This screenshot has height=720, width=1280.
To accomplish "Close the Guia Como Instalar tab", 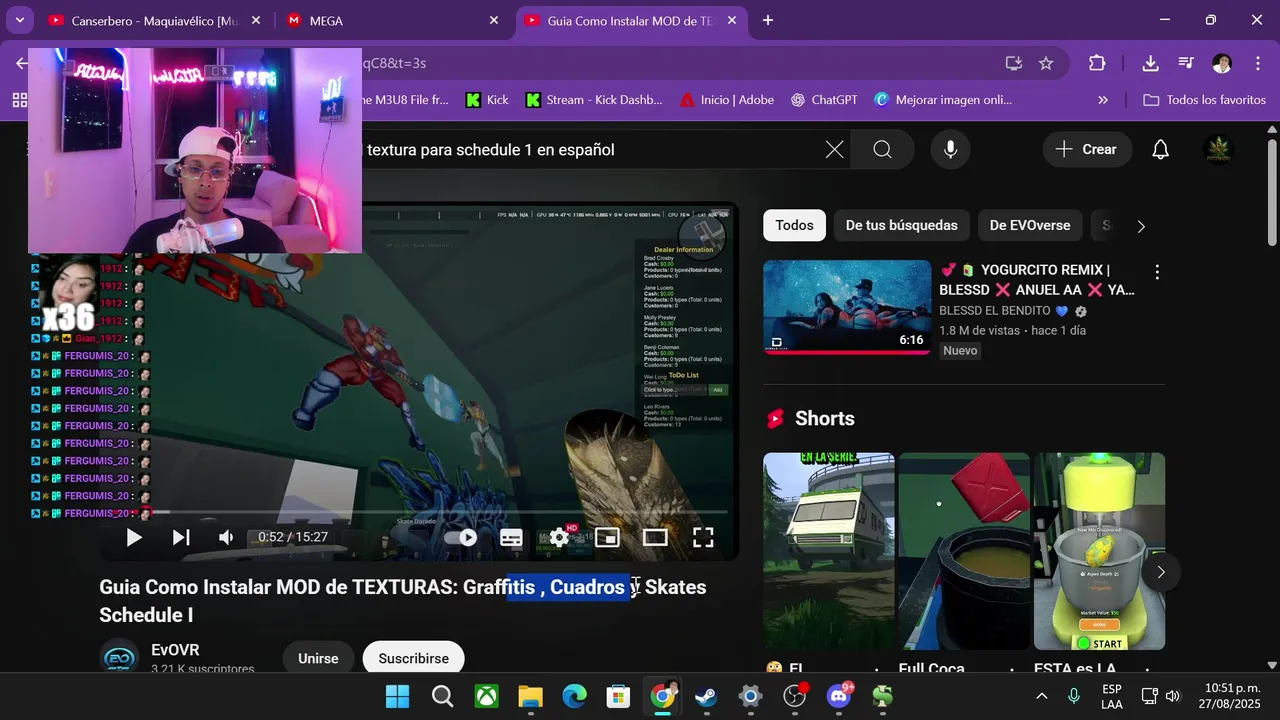I will (x=733, y=20).
